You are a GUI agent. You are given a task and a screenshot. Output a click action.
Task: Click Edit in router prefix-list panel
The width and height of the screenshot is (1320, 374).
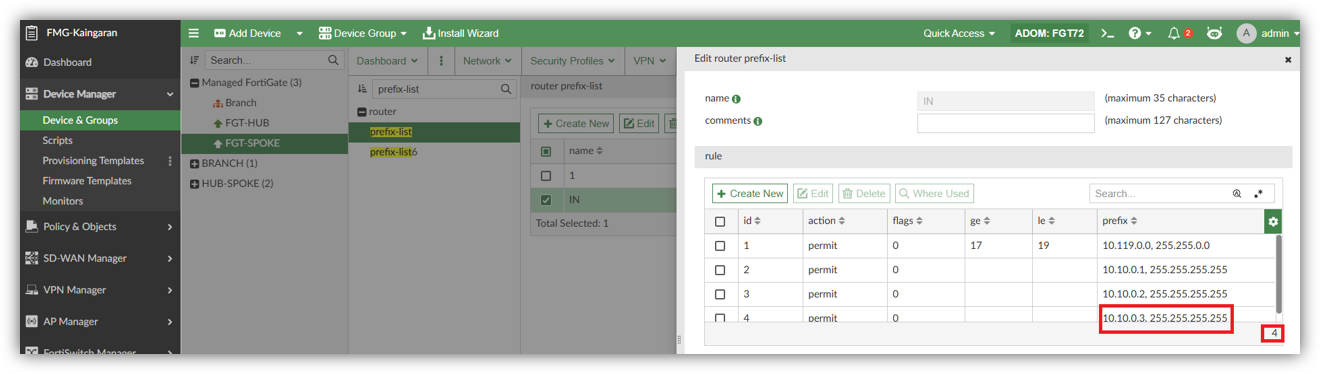(x=639, y=123)
